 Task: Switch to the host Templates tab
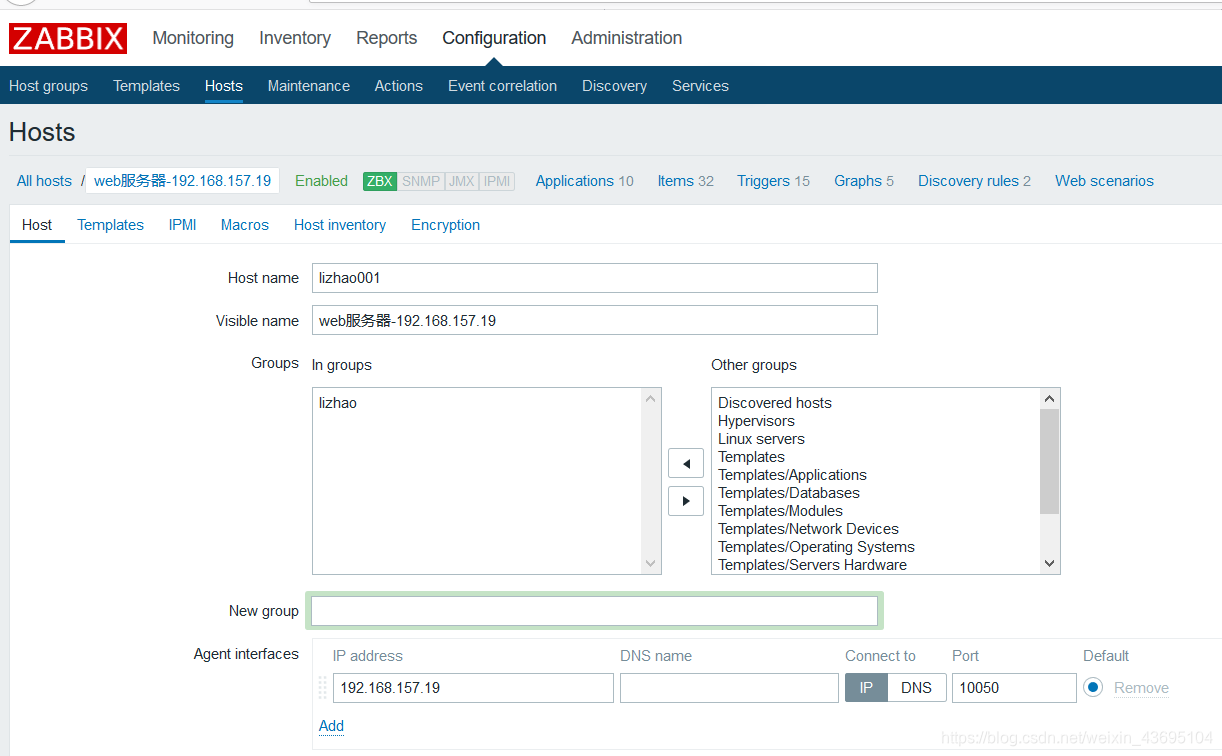point(111,225)
